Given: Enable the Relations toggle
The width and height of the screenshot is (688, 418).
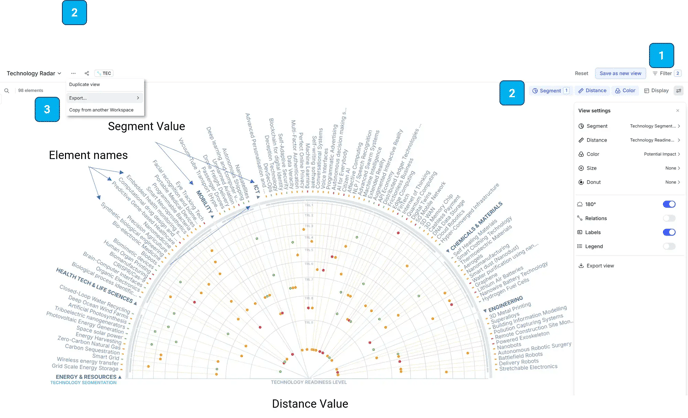Looking at the screenshot, I should point(669,218).
